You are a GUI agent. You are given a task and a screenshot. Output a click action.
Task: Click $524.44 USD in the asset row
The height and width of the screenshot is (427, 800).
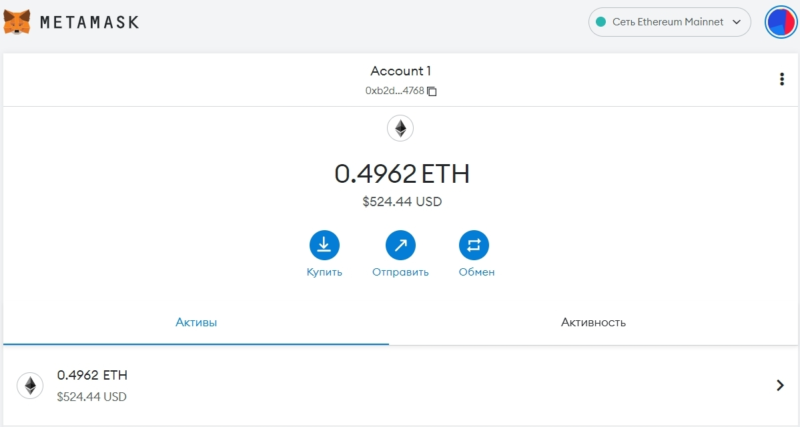tap(92, 397)
